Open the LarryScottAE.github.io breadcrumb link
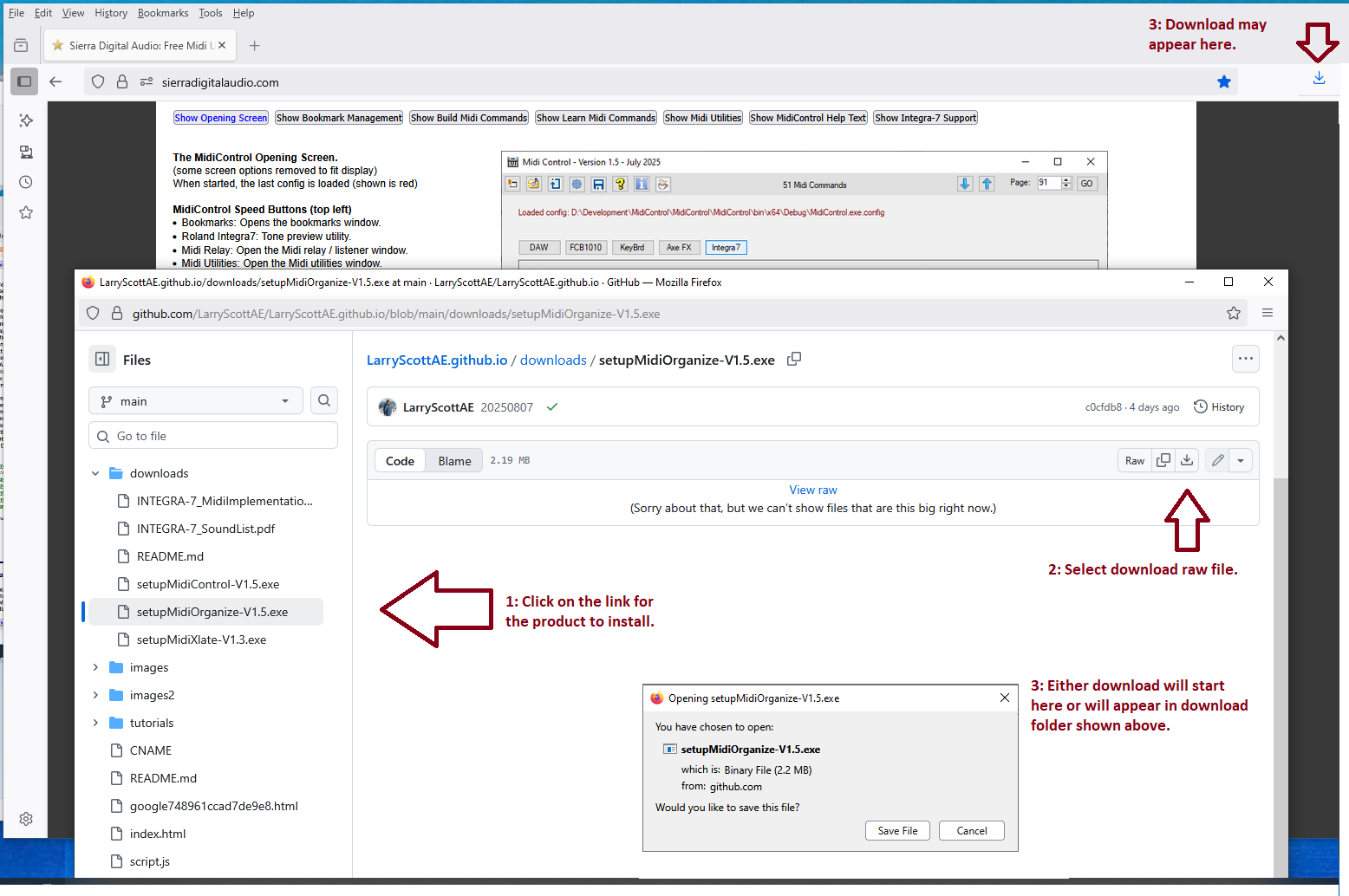 coord(437,360)
